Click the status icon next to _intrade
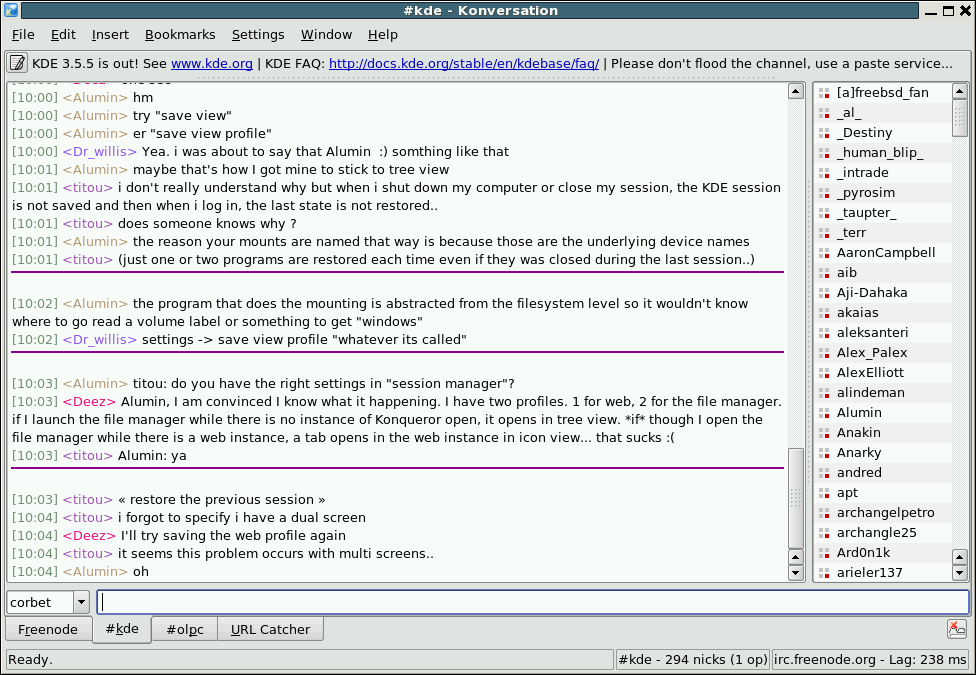This screenshot has height=675, width=976. coord(824,172)
